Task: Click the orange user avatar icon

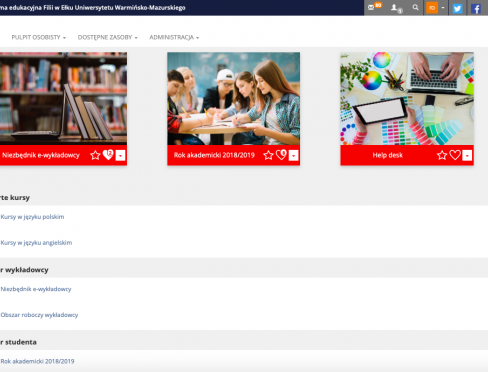Action: click(432, 8)
